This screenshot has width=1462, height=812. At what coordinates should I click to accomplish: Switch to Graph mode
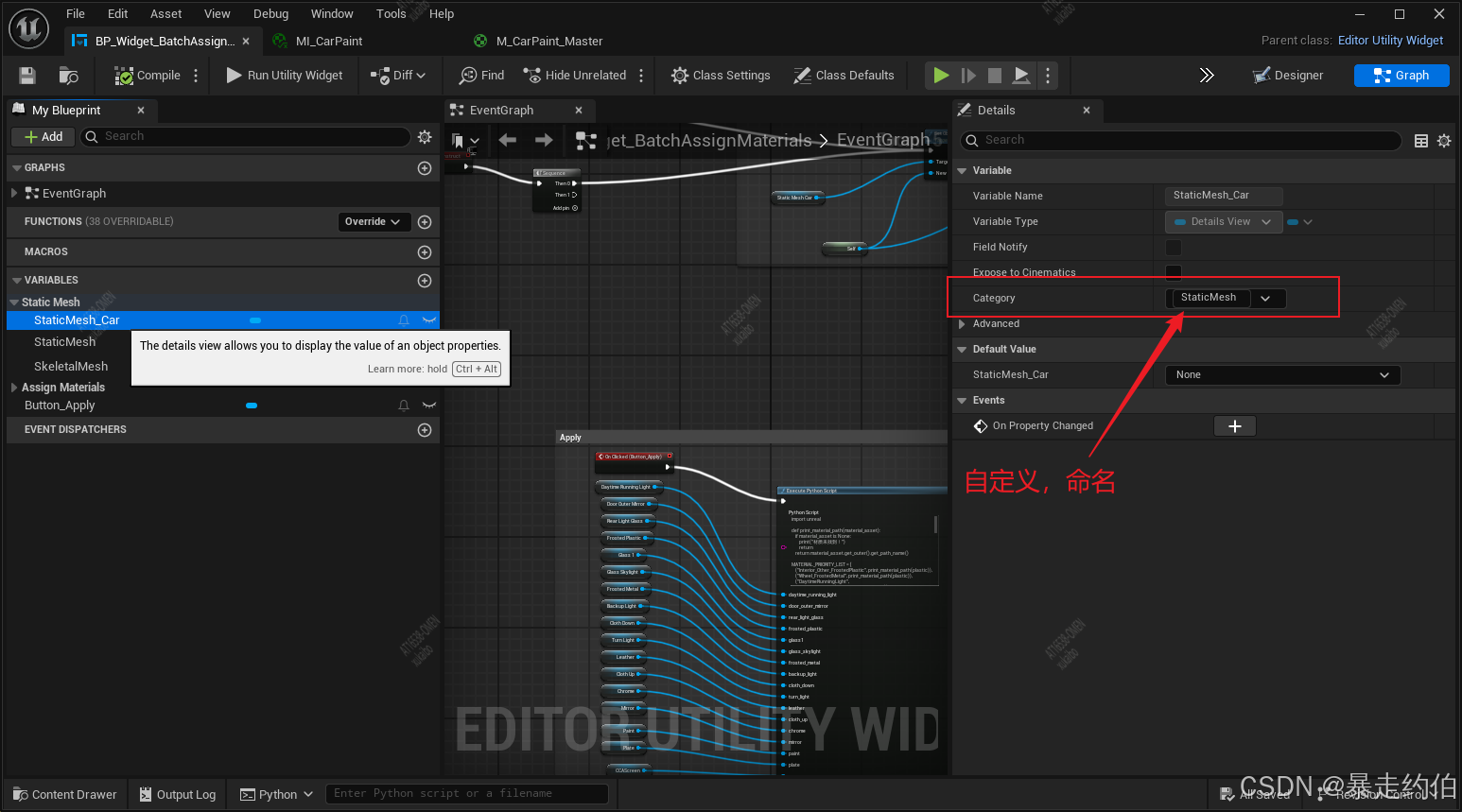[1401, 76]
